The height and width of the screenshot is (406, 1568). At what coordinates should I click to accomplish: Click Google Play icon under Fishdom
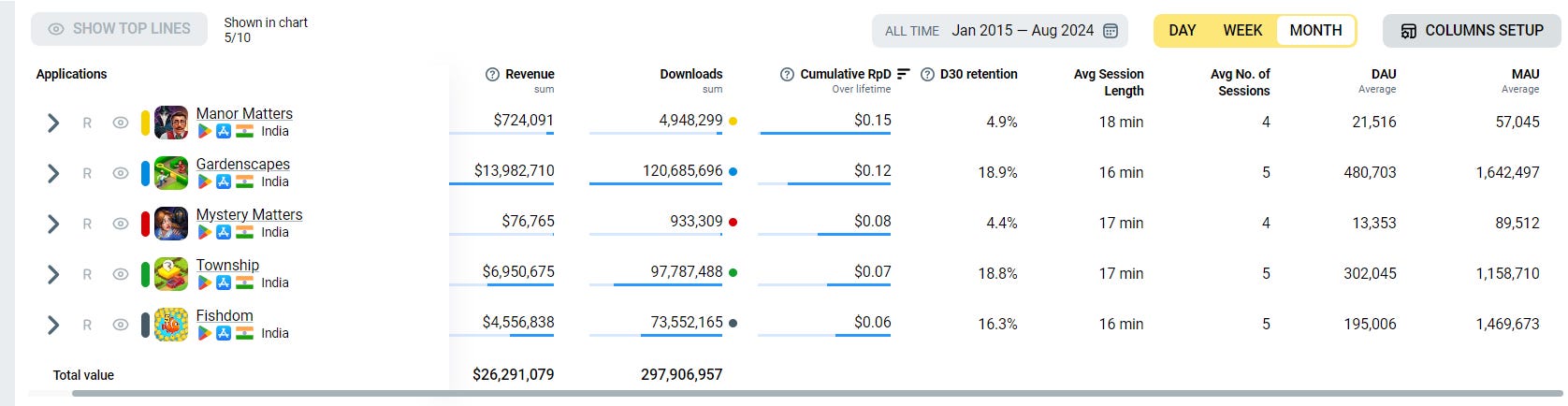tap(204, 334)
